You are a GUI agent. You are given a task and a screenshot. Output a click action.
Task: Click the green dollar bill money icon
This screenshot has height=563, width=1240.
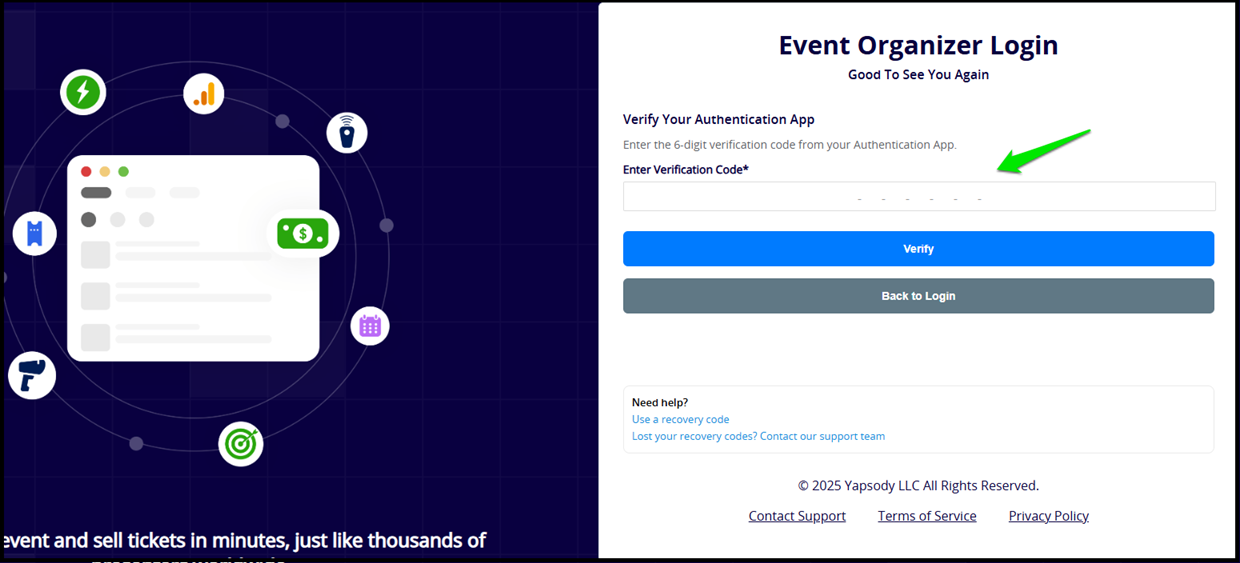[304, 234]
